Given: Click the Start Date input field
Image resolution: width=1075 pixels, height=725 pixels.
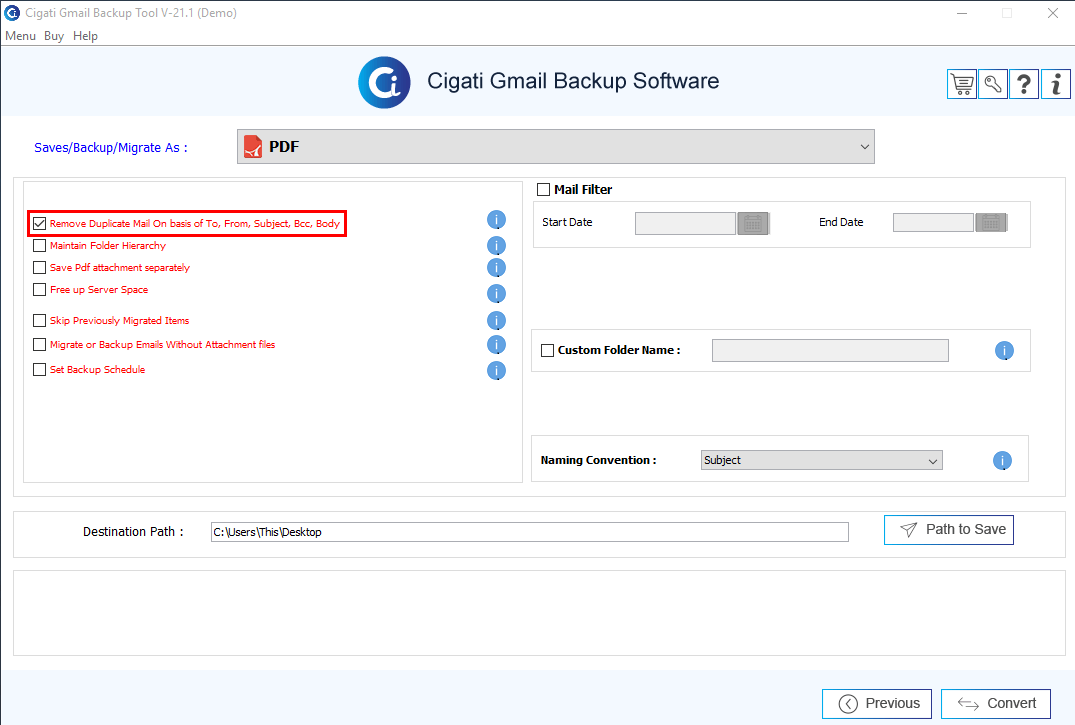Looking at the screenshot, I should click(x=686, y=224).
